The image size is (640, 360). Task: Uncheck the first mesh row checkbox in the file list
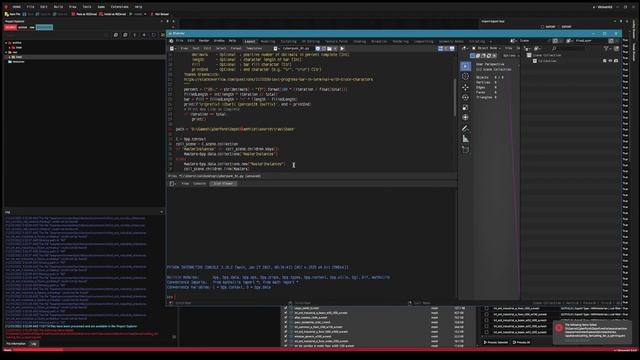pos(286,308)
